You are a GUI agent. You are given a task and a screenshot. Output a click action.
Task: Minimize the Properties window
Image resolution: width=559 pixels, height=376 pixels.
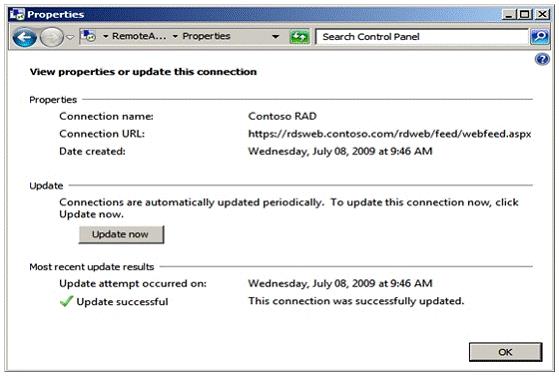[508, 14]
